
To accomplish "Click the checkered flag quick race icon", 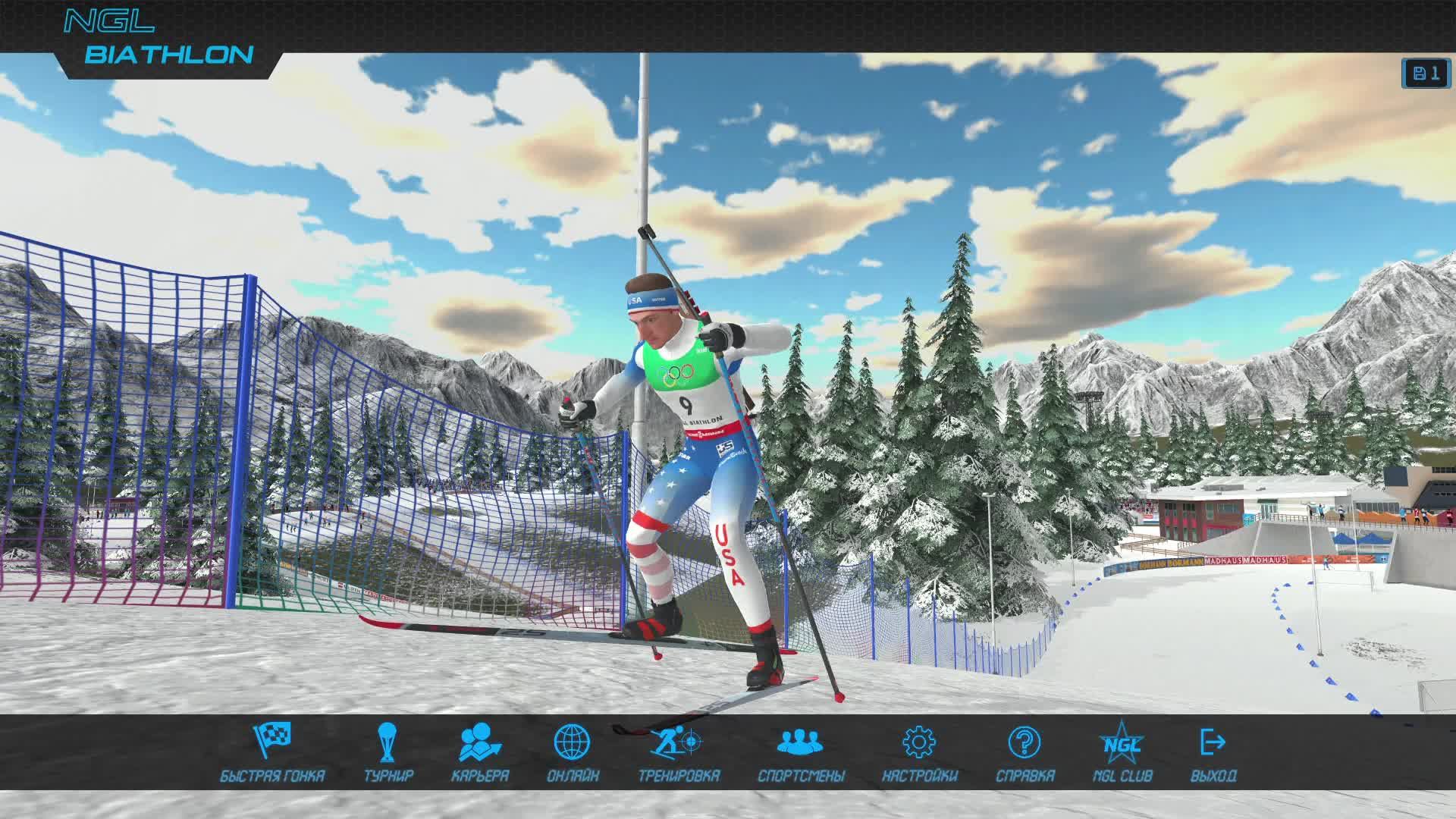I will point(272,741).
